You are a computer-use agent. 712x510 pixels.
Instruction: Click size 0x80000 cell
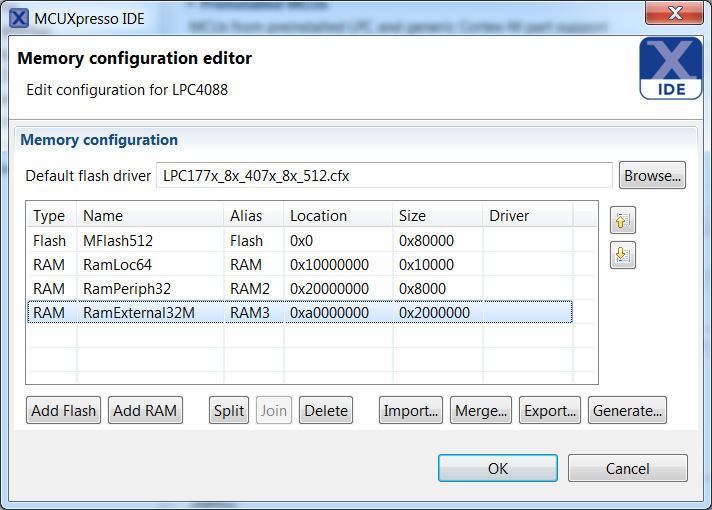(x=438, y=241)
